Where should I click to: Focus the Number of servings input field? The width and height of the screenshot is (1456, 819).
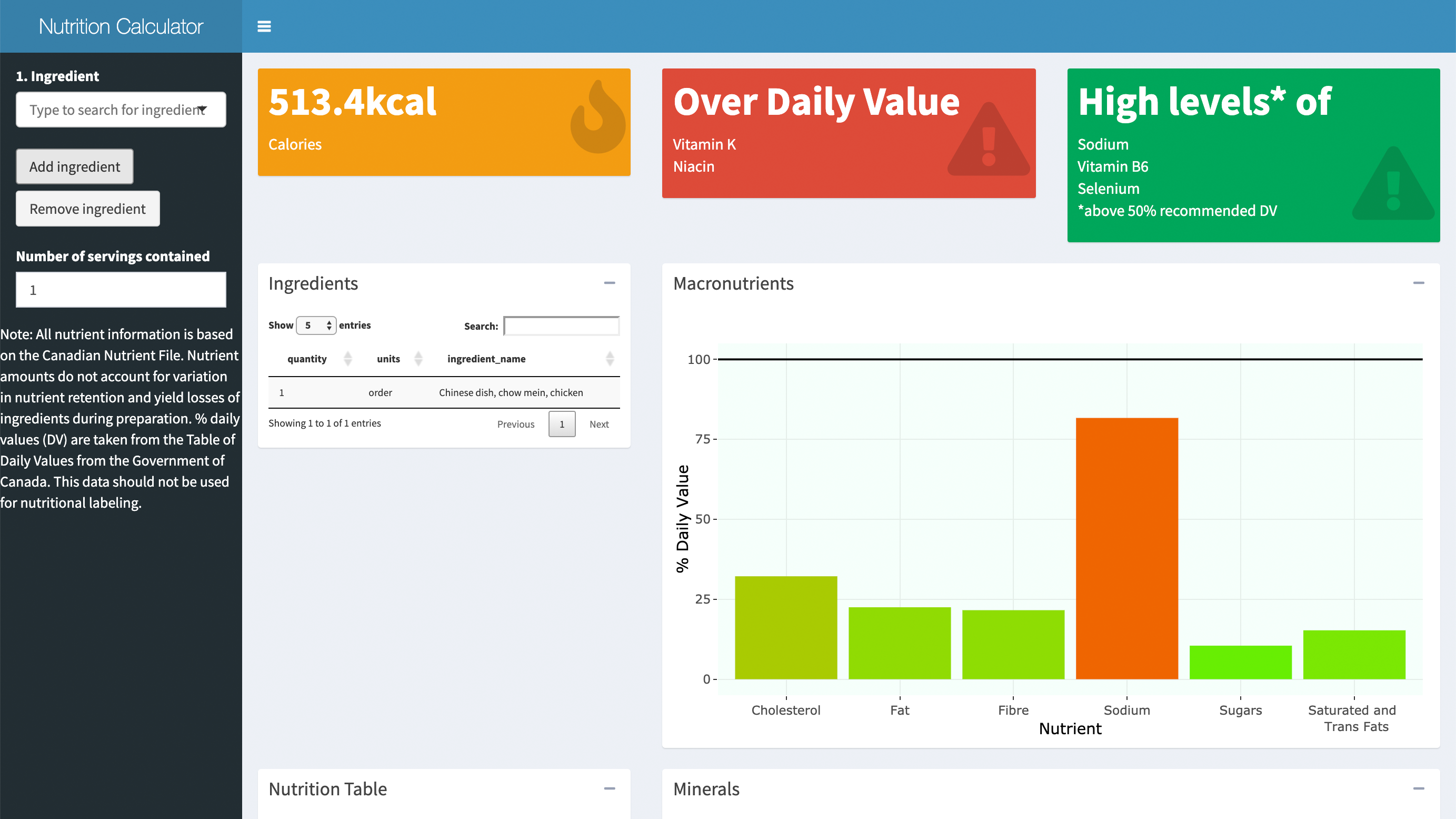click(121, 290)
